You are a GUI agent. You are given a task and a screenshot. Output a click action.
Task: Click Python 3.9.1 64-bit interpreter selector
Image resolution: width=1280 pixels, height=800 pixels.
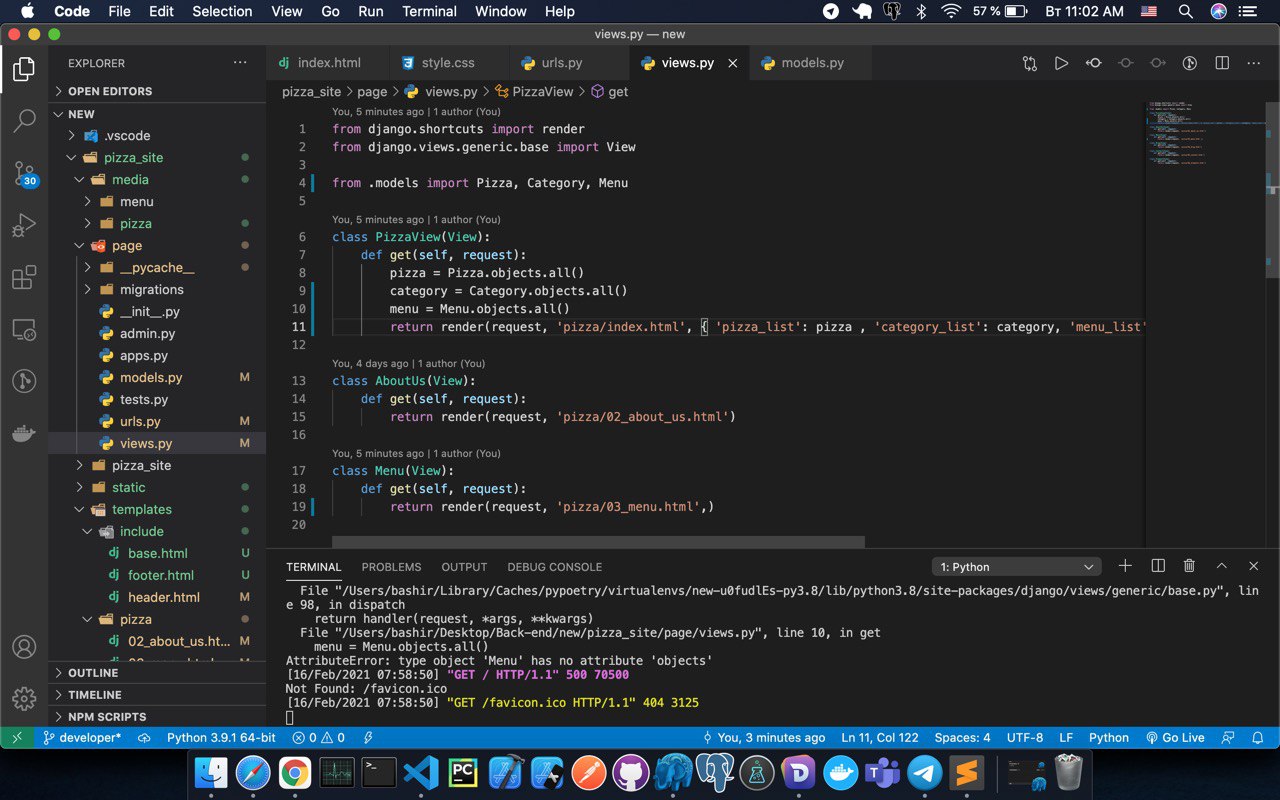click(221, 738)
